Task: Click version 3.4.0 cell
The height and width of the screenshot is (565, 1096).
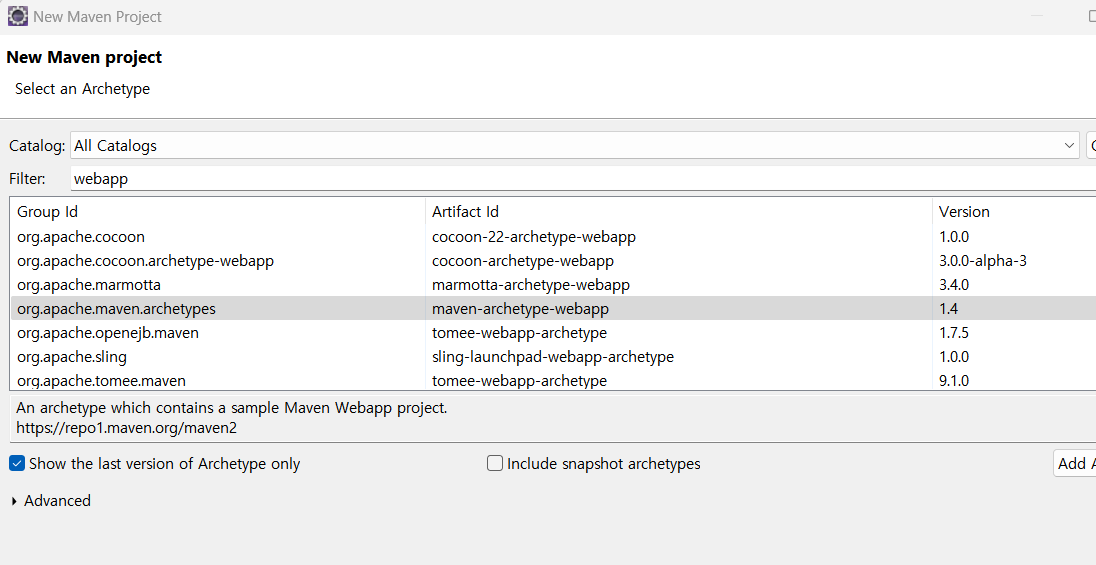Action: [x=954, y=285]
